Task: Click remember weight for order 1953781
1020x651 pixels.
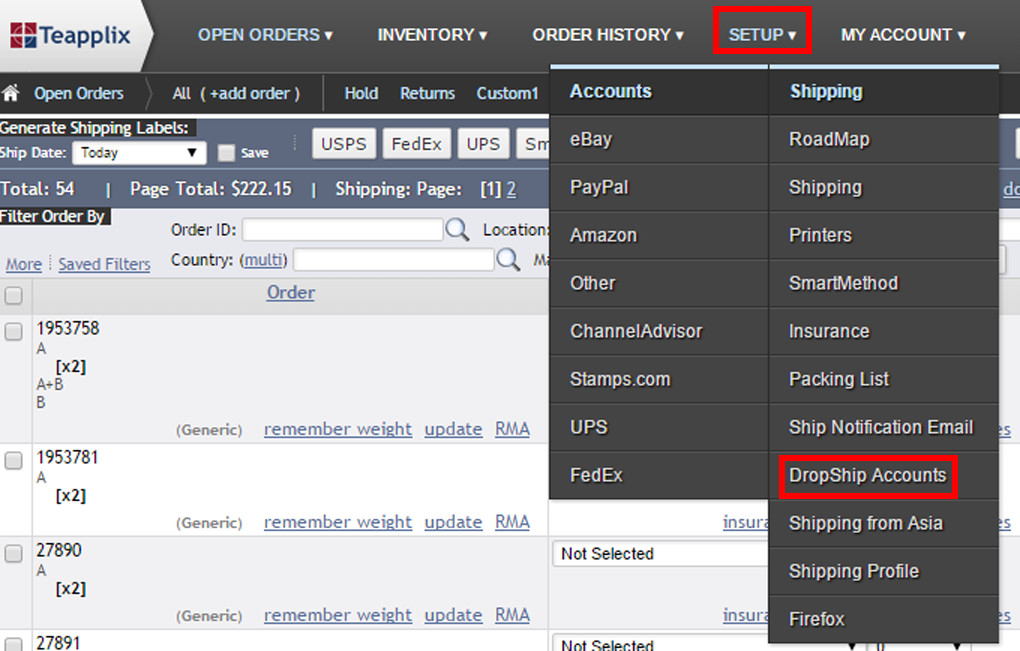Action: click(338, 522)
